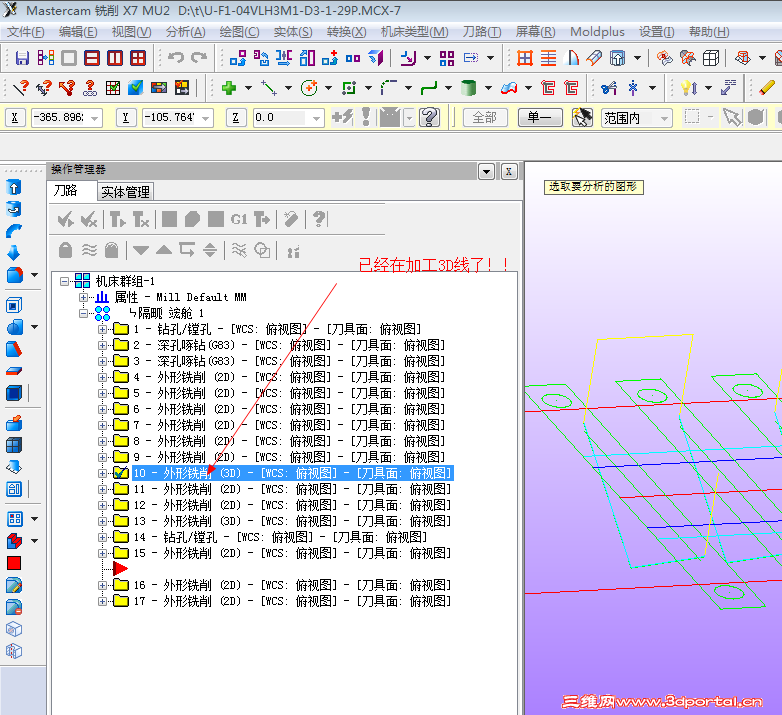The image size is (782, 715).
Task: Click the select all operations checkmark icon
Action: (x=66, y=219)
